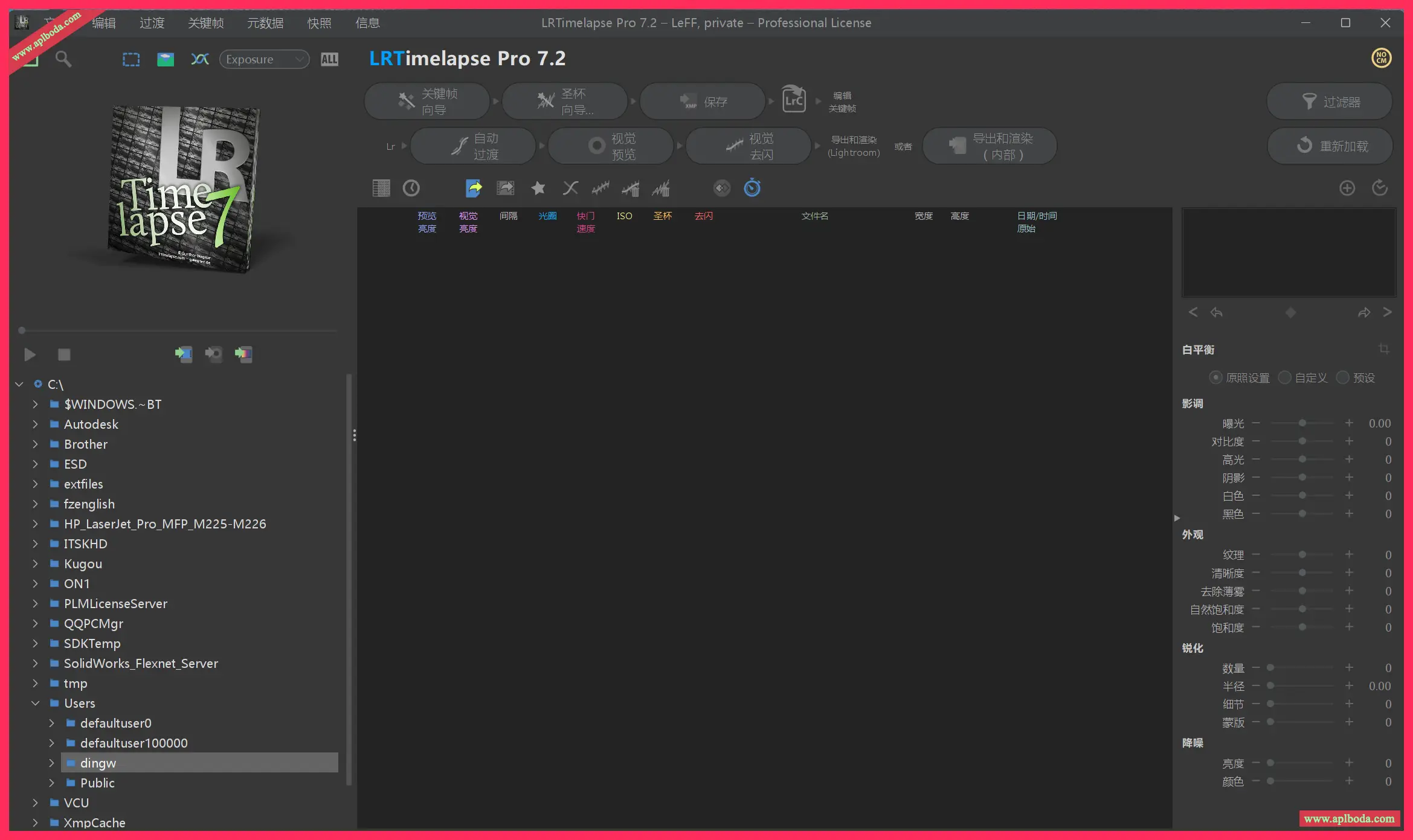This screenshot has height=840, width=1413.
Task: Click the blue stopwatch icon
Action: tap(752, 187)
